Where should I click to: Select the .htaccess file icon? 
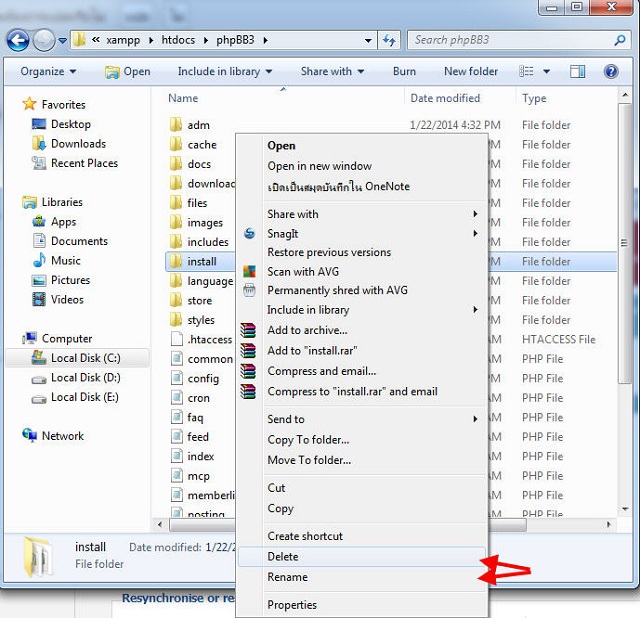pyautogui.click(x=176, y=339)
